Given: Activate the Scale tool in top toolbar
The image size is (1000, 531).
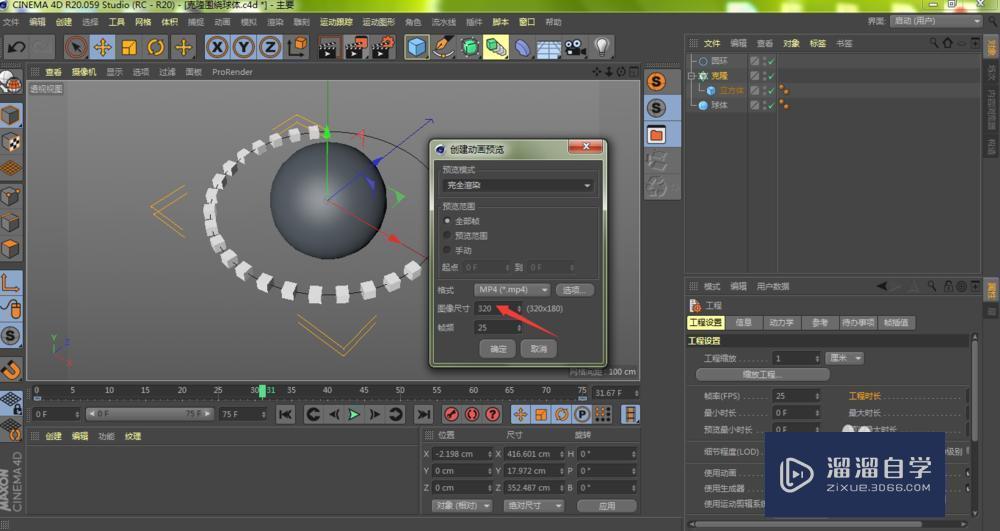Looking at the screenshot, I should point(129,47).
